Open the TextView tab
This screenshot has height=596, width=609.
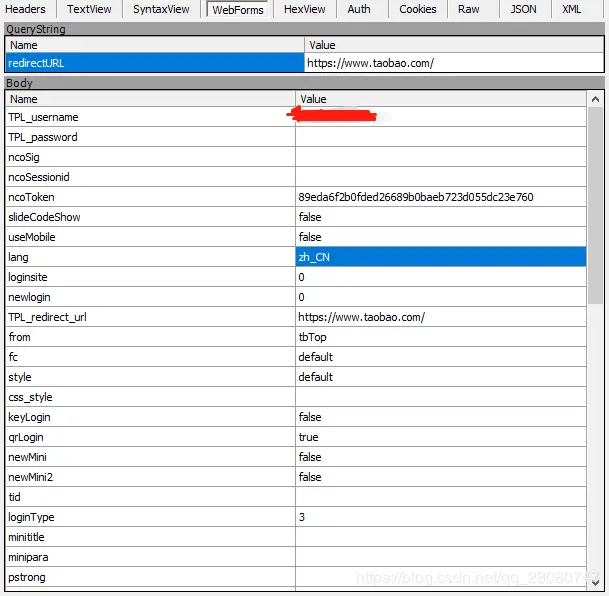tap(89, 9)
